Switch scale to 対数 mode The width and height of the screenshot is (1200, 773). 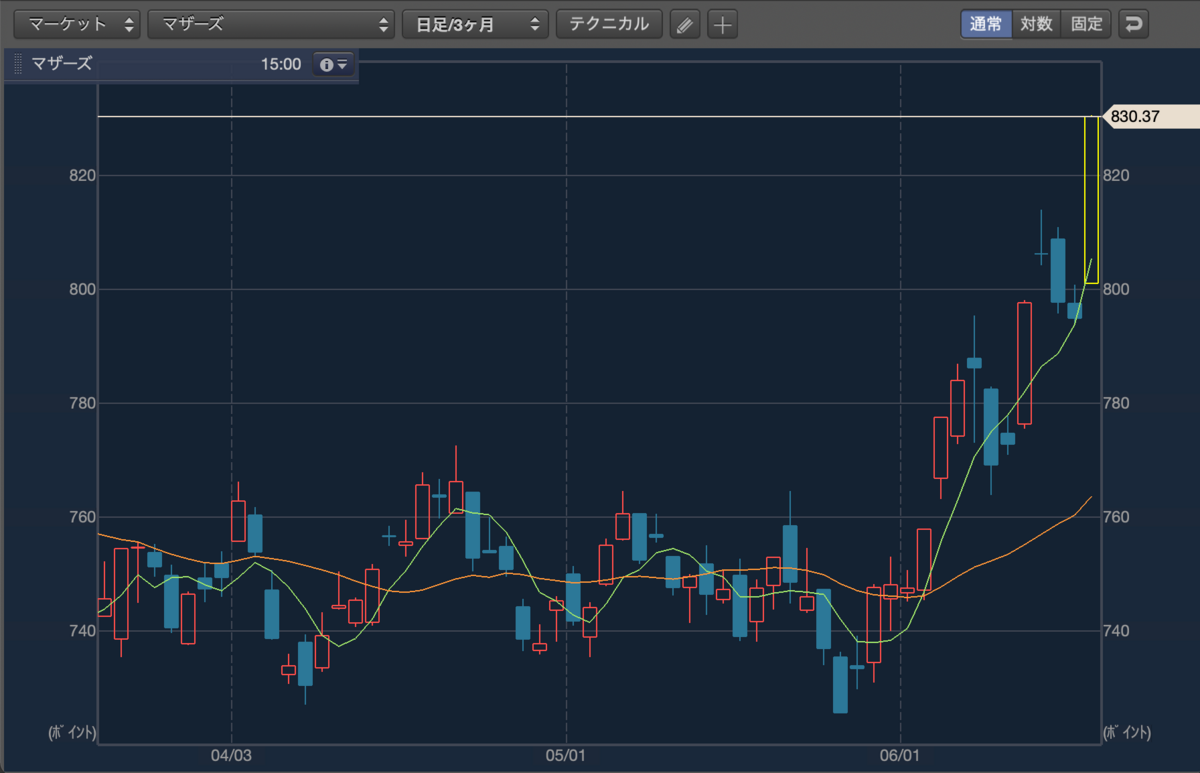(1037, 24)
